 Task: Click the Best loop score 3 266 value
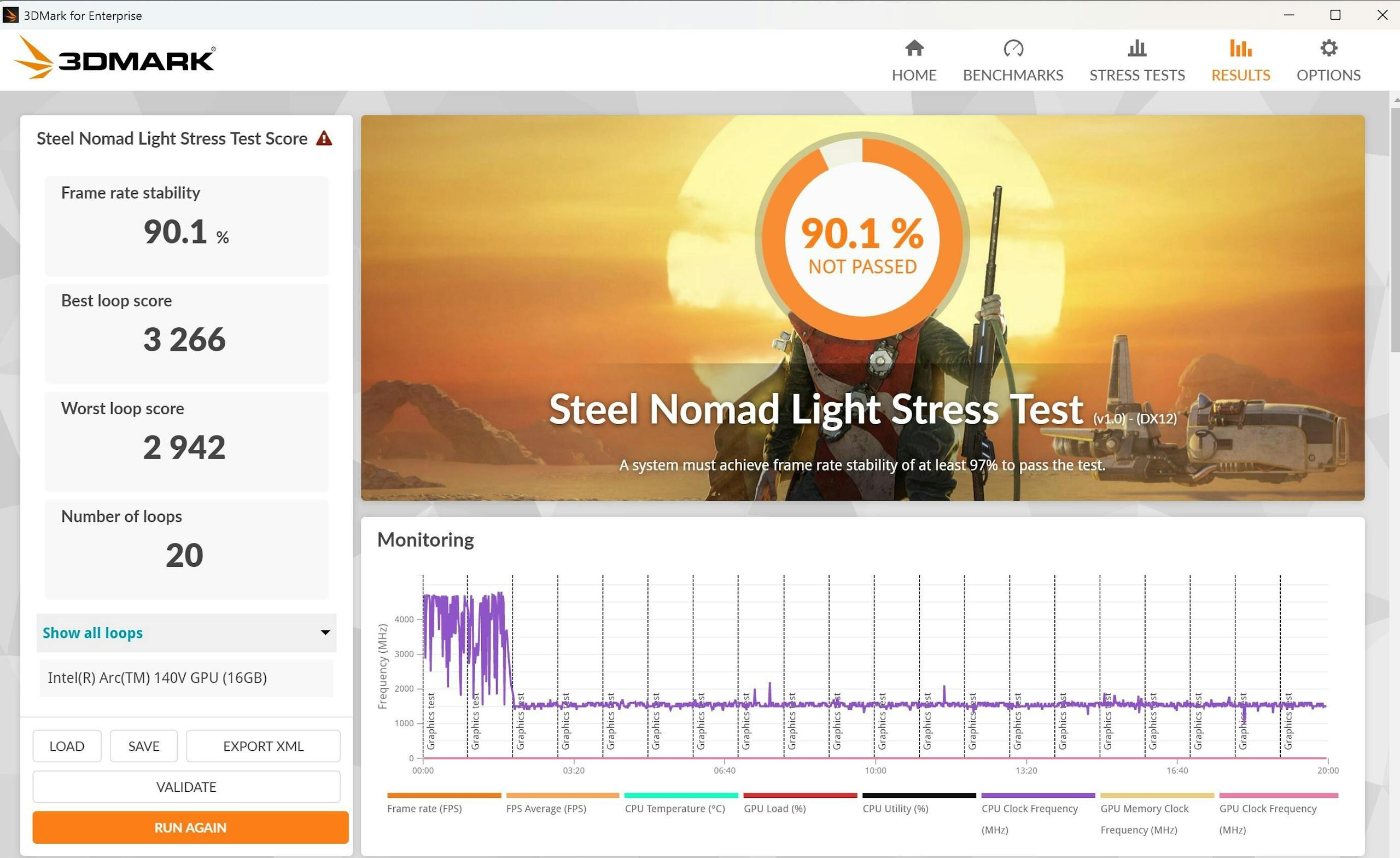click(x=184, y=339)
